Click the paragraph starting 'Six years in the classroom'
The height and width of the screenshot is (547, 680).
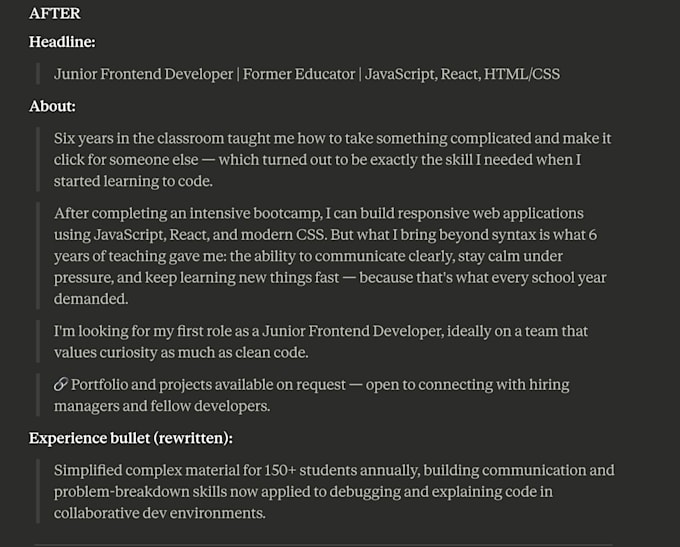pos(332,160)
